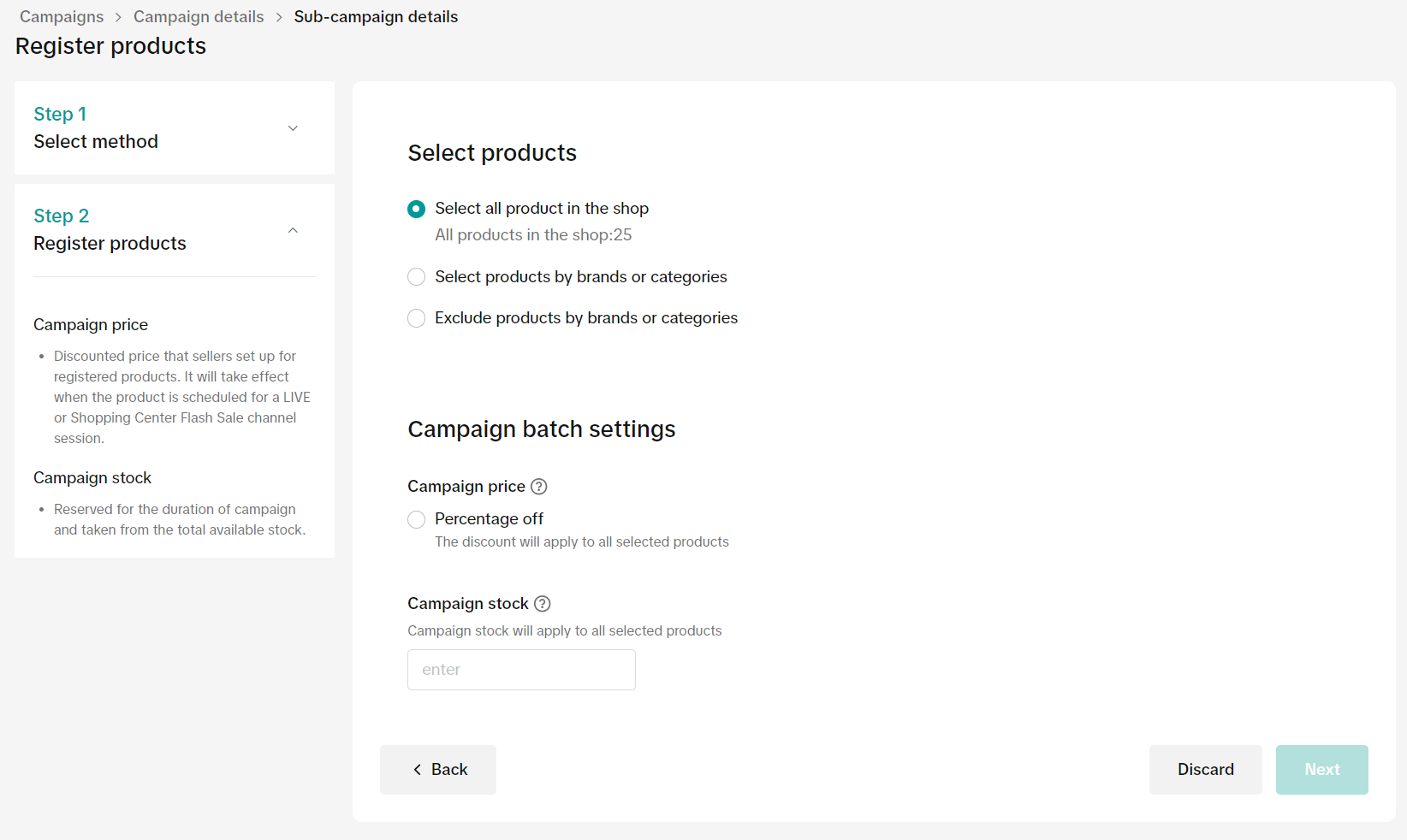This screenshot has width=1407, height=840.
Task: Choose Select products by brands or categories
Action: pos(416,277)
